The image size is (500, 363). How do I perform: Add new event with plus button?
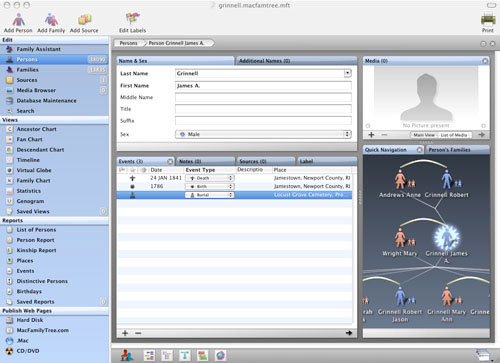coord(125,333)
